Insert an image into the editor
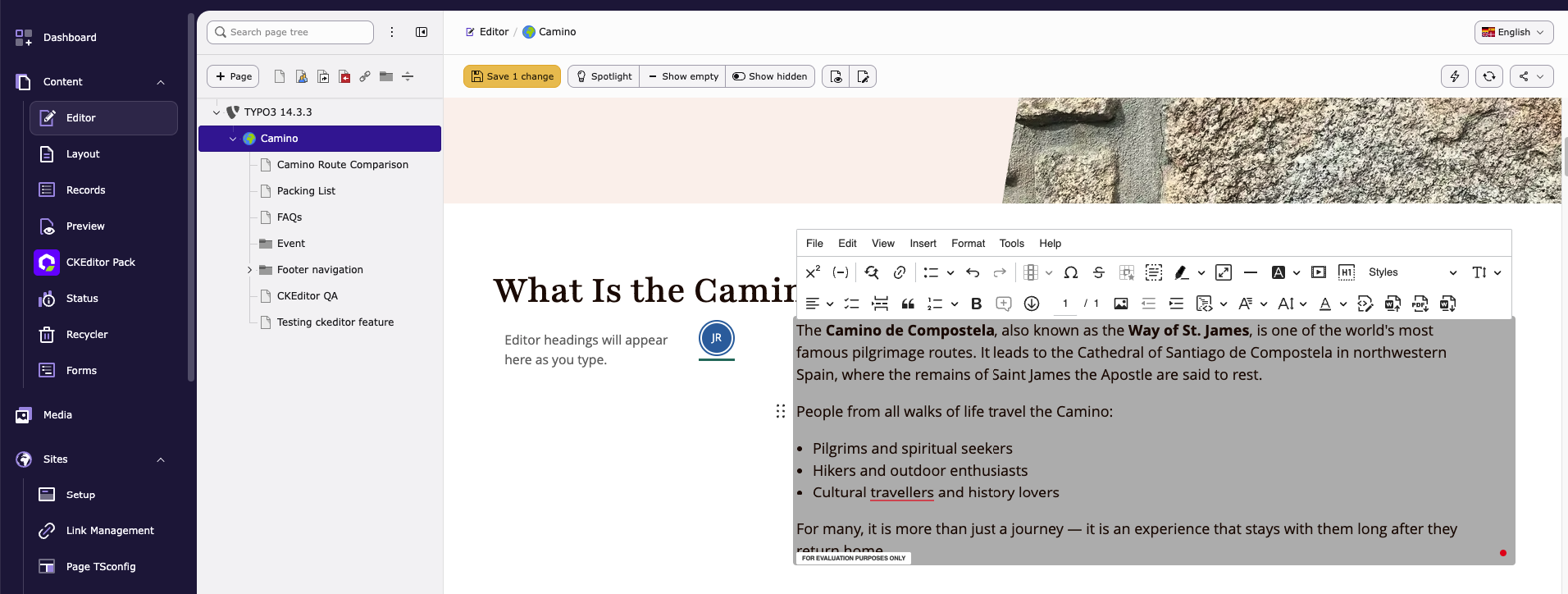 1121,304
